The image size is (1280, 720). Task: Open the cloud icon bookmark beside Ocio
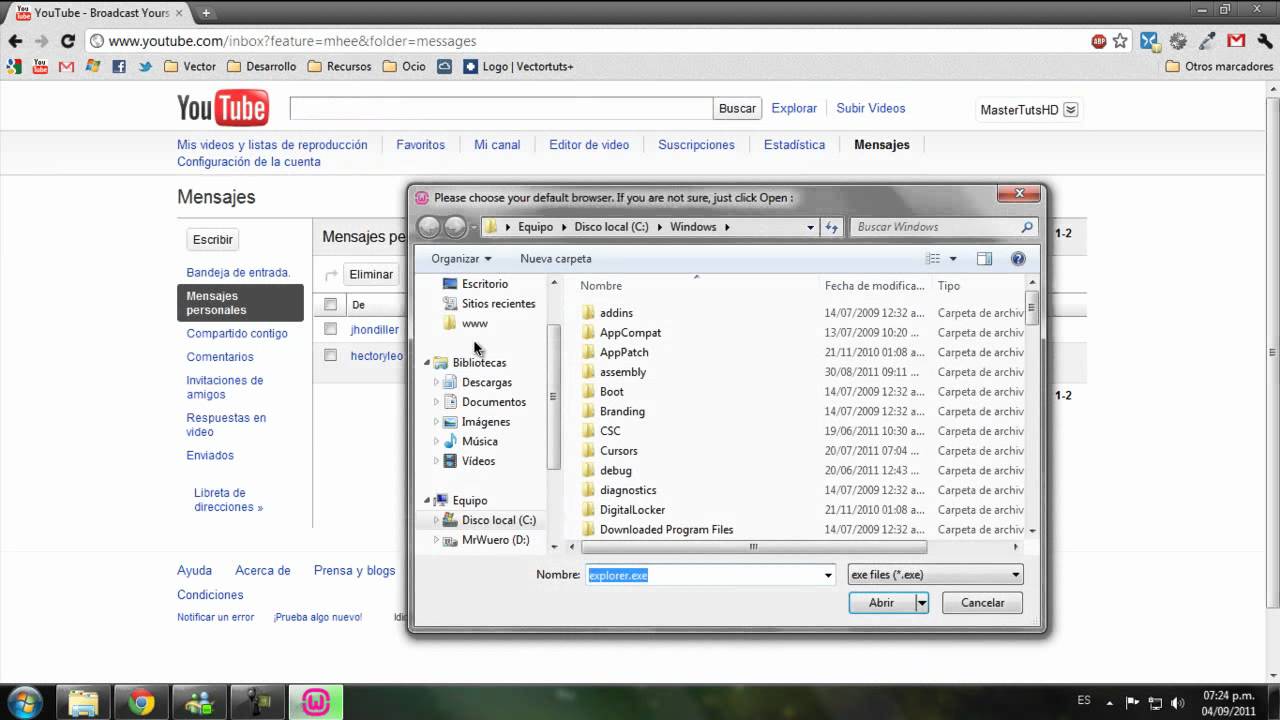click(444, 67)
